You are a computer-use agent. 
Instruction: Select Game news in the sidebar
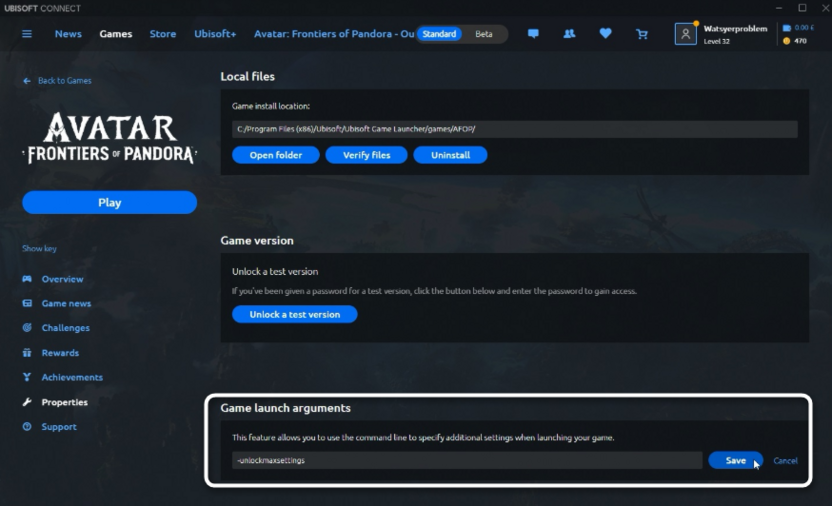click(x=66, y=303)
